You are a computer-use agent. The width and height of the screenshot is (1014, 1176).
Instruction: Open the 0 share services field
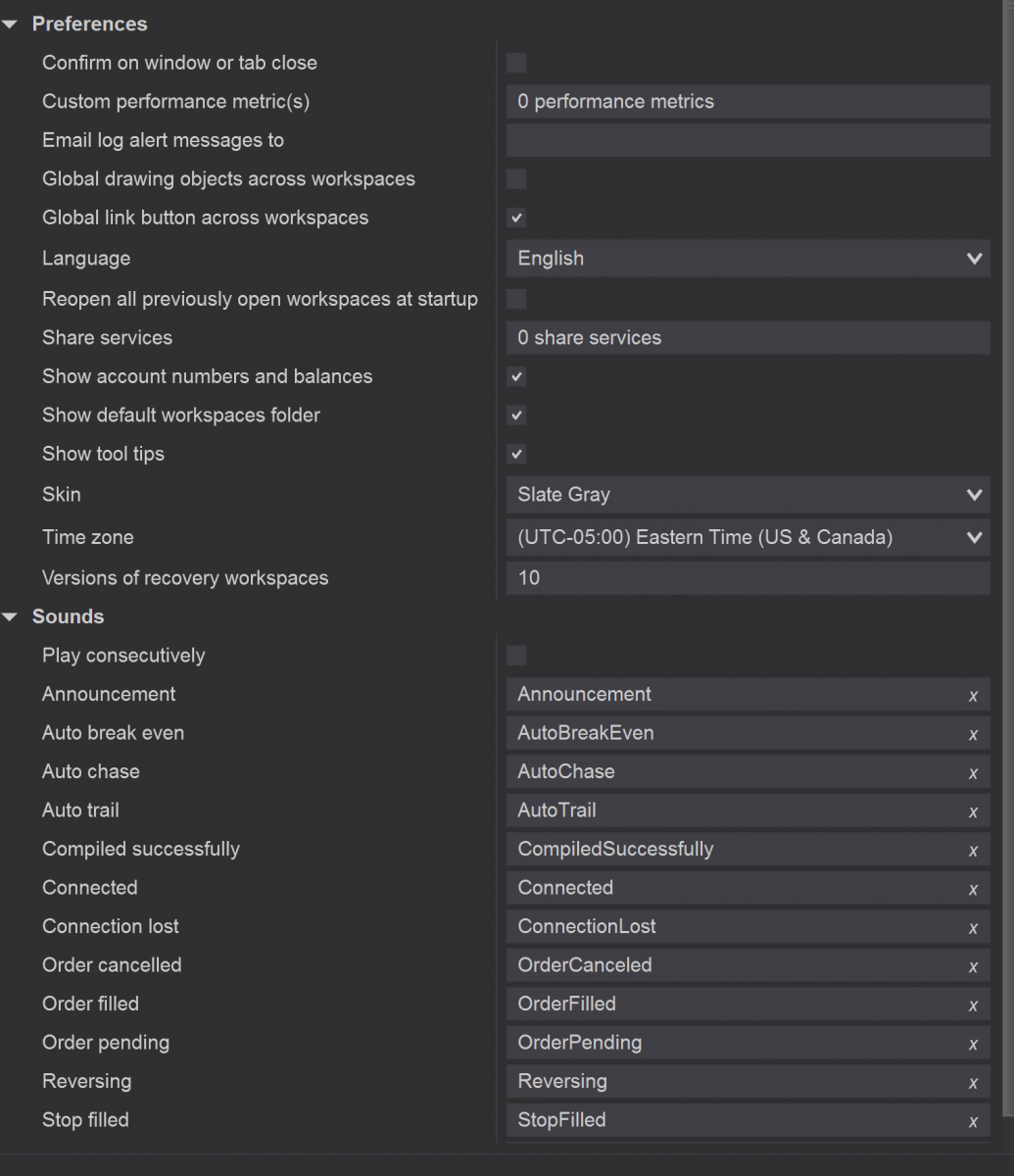coord(748,338)
